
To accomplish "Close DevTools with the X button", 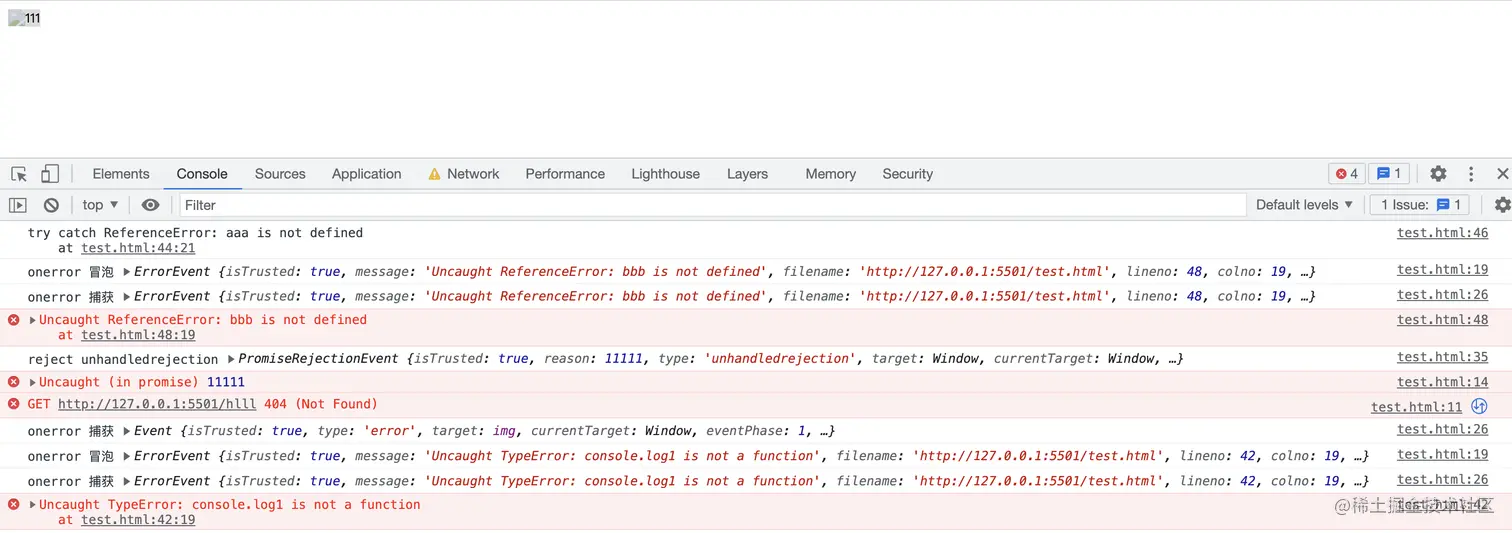I will click(x=1502, y=174).
